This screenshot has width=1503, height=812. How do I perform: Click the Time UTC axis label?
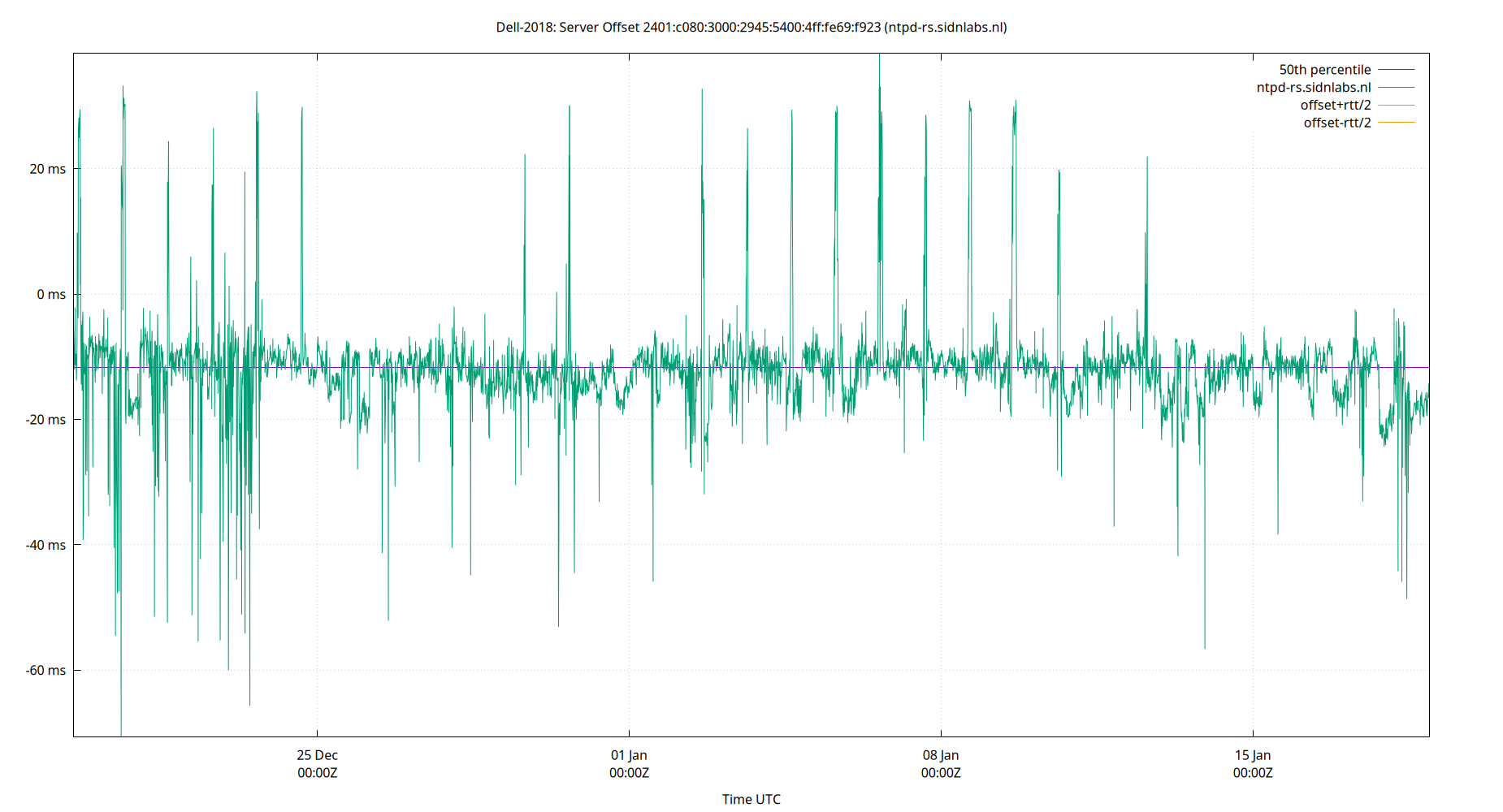point(751,799)
